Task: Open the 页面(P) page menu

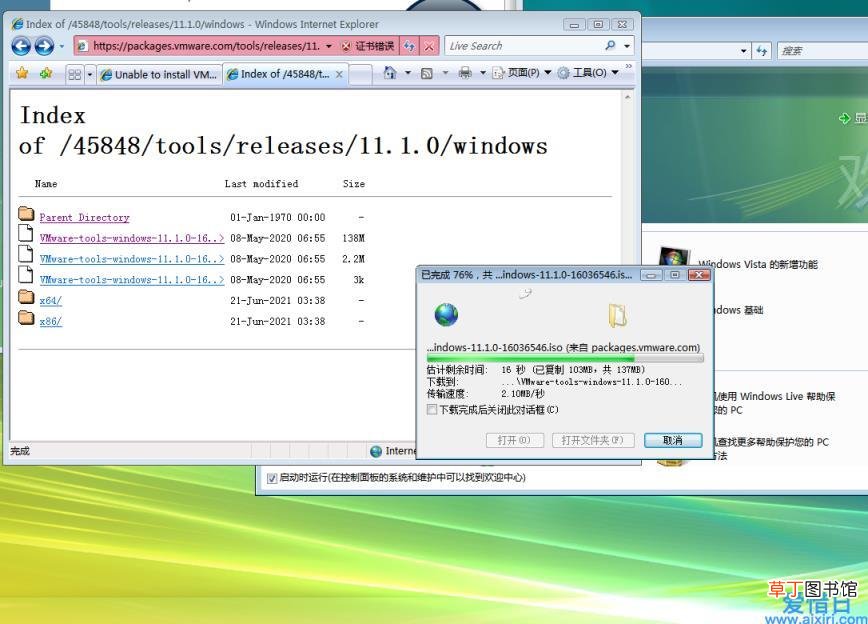Action: 522,73
